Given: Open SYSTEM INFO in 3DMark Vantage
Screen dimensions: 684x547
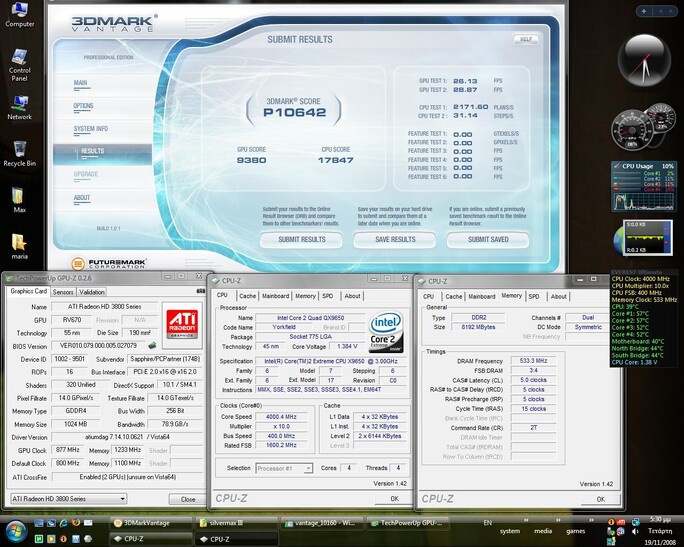Looking at the screenshot, I should (x=91, y=129).
